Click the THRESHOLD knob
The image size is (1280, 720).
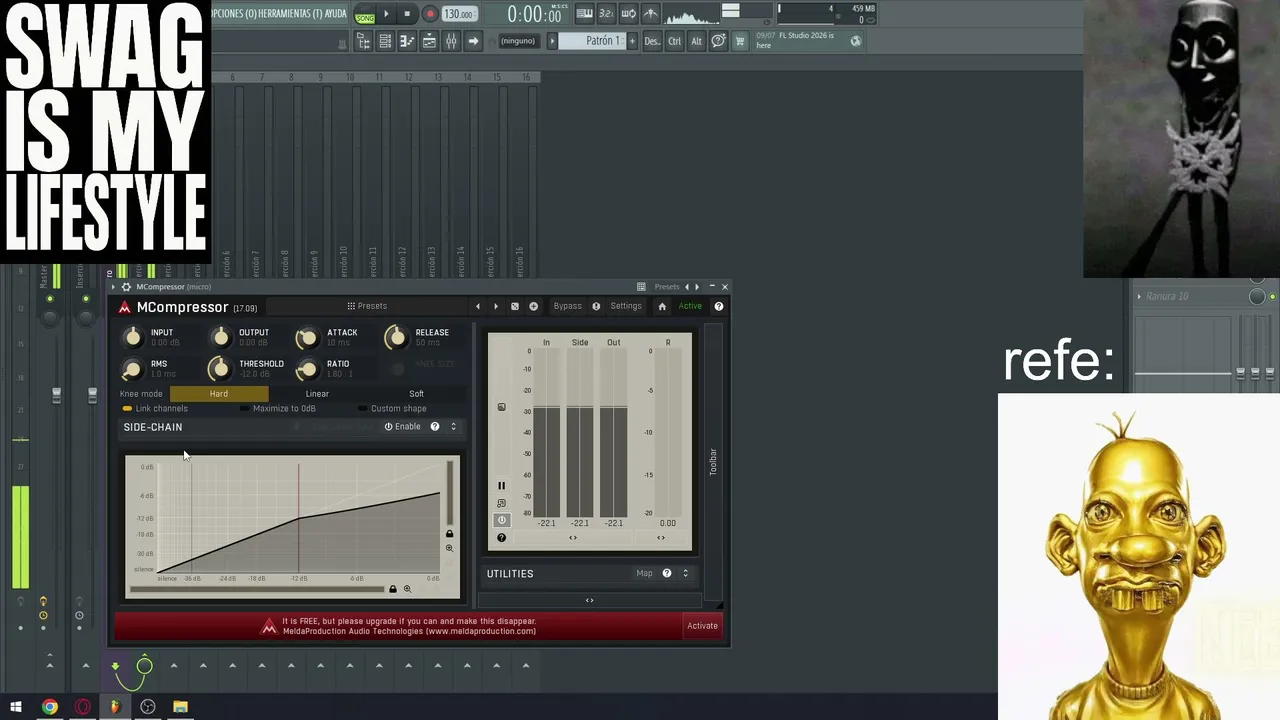point(219,369)
